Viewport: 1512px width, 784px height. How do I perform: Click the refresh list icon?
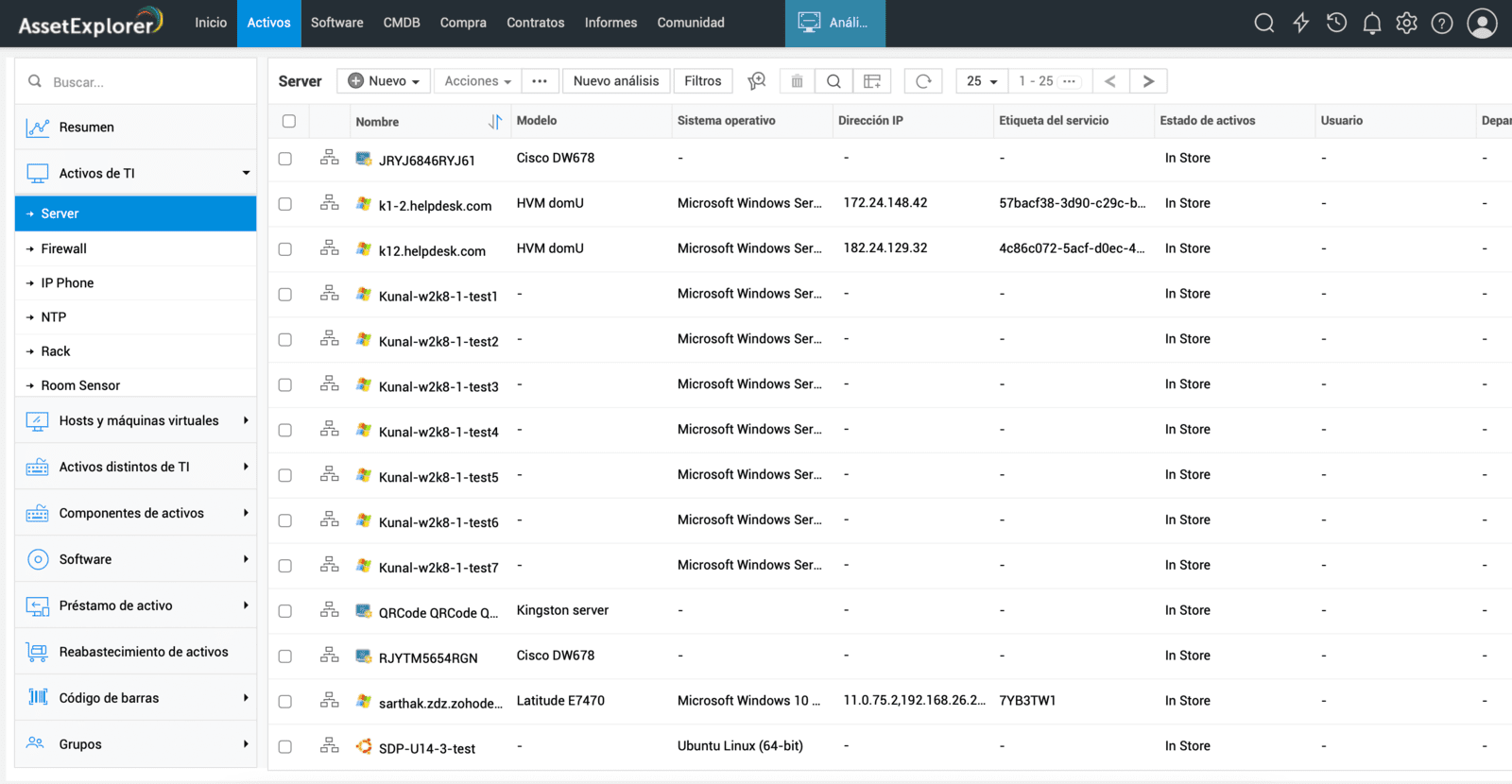(x=923, y=81)
